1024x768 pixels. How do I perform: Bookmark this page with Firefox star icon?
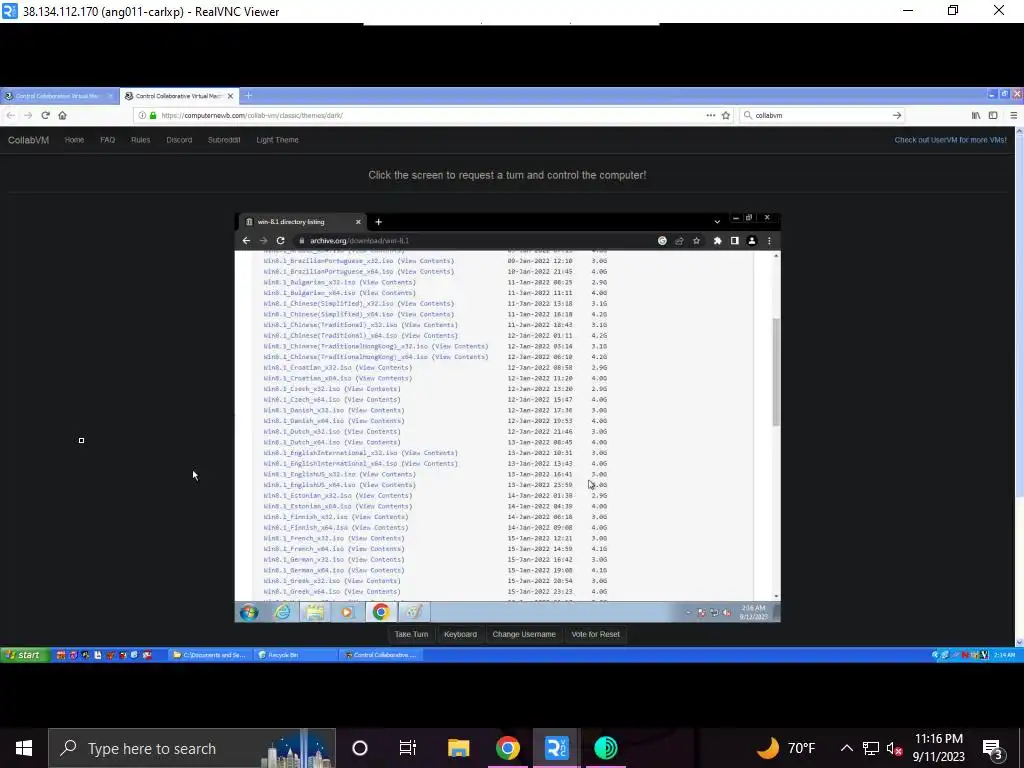[726, 115]
